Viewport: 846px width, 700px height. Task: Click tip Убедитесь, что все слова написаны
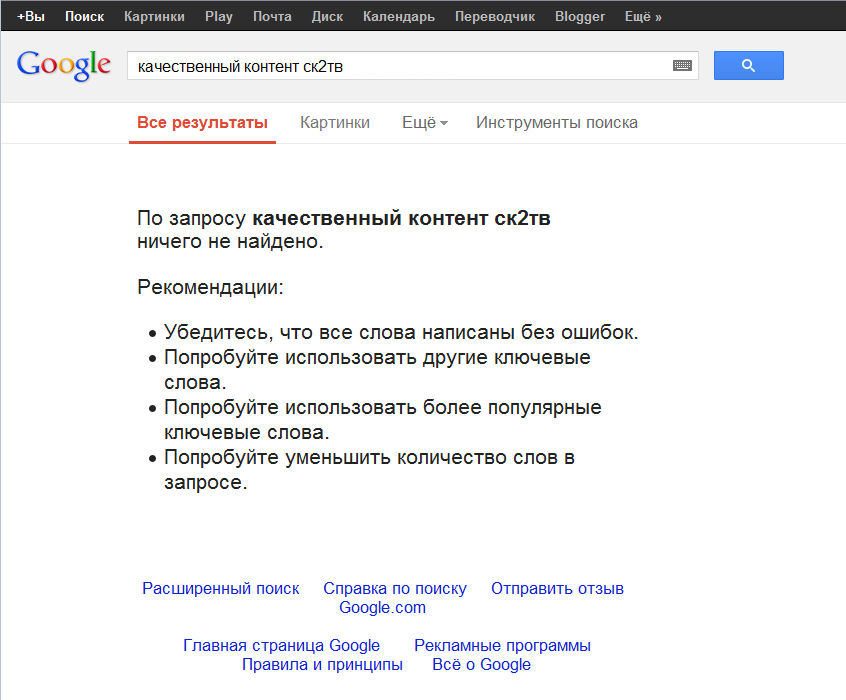pyautogui.click(x=401, y=332)
